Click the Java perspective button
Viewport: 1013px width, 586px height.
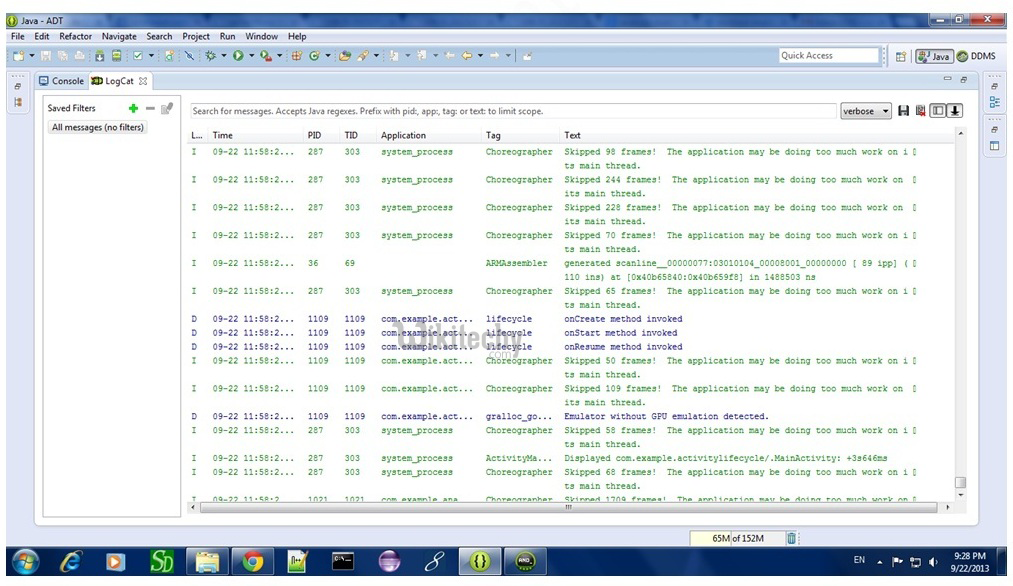[934, 57]
